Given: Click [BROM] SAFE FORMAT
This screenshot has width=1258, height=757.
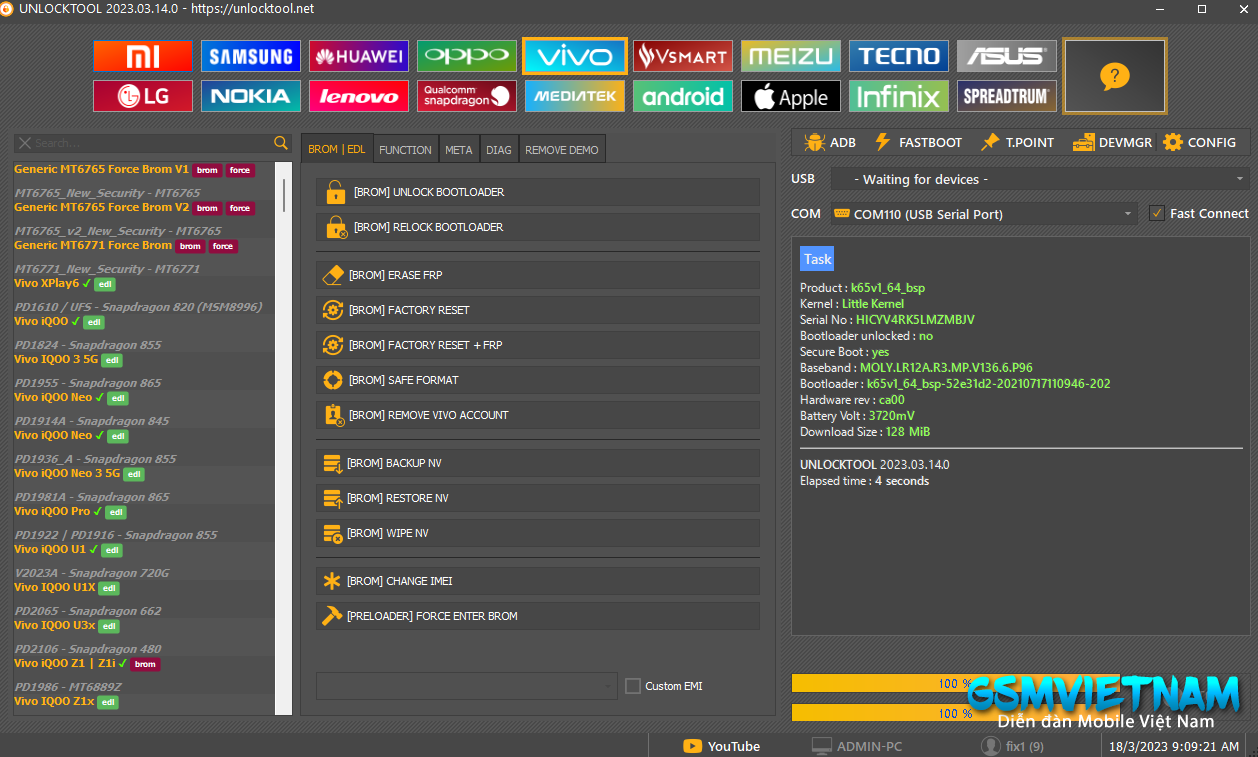Looking at the screenshot, I should pyautogui.click(x=538, y=380).
